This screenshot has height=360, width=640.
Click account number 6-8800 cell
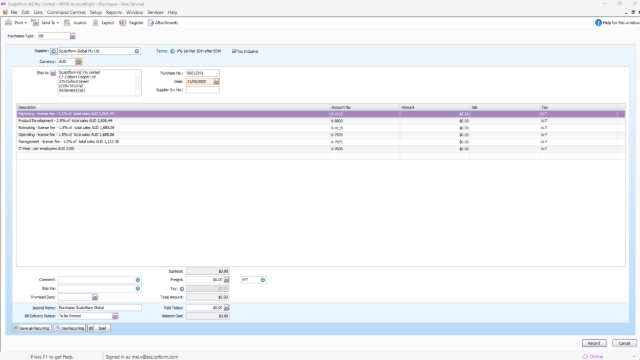364,121
